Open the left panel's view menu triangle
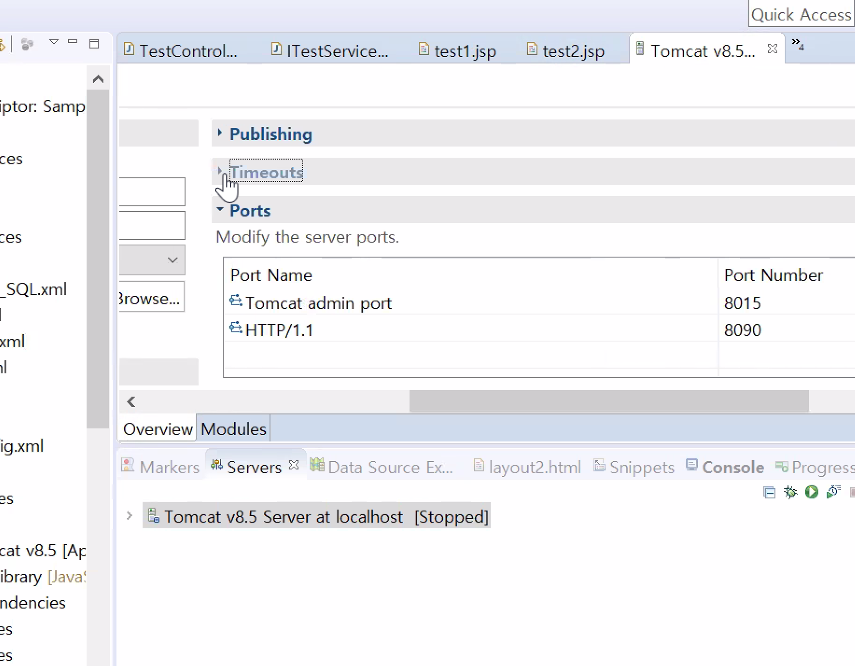The height and width of the screenshot is (666, 855). coord(53,42)
